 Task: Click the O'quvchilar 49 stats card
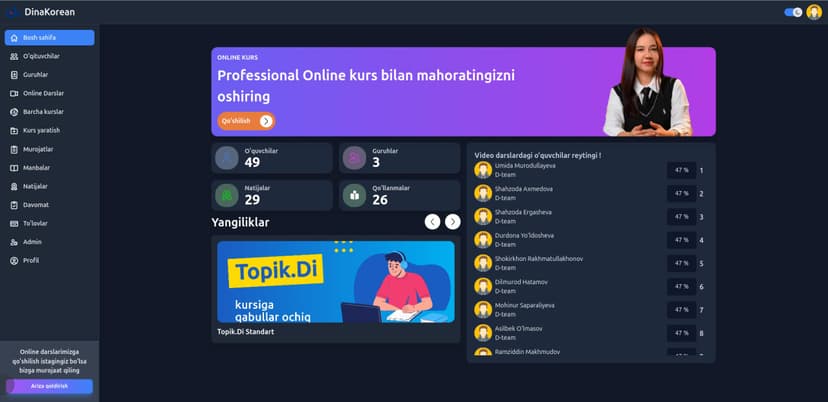pos(271,158)
